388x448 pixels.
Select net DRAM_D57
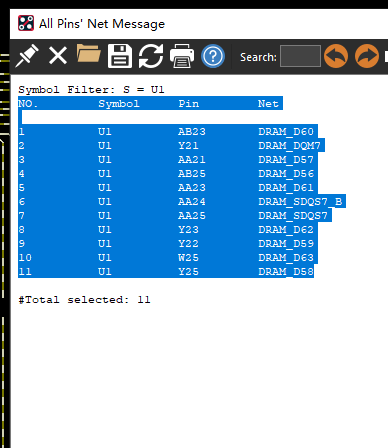[x=286, y=160]
